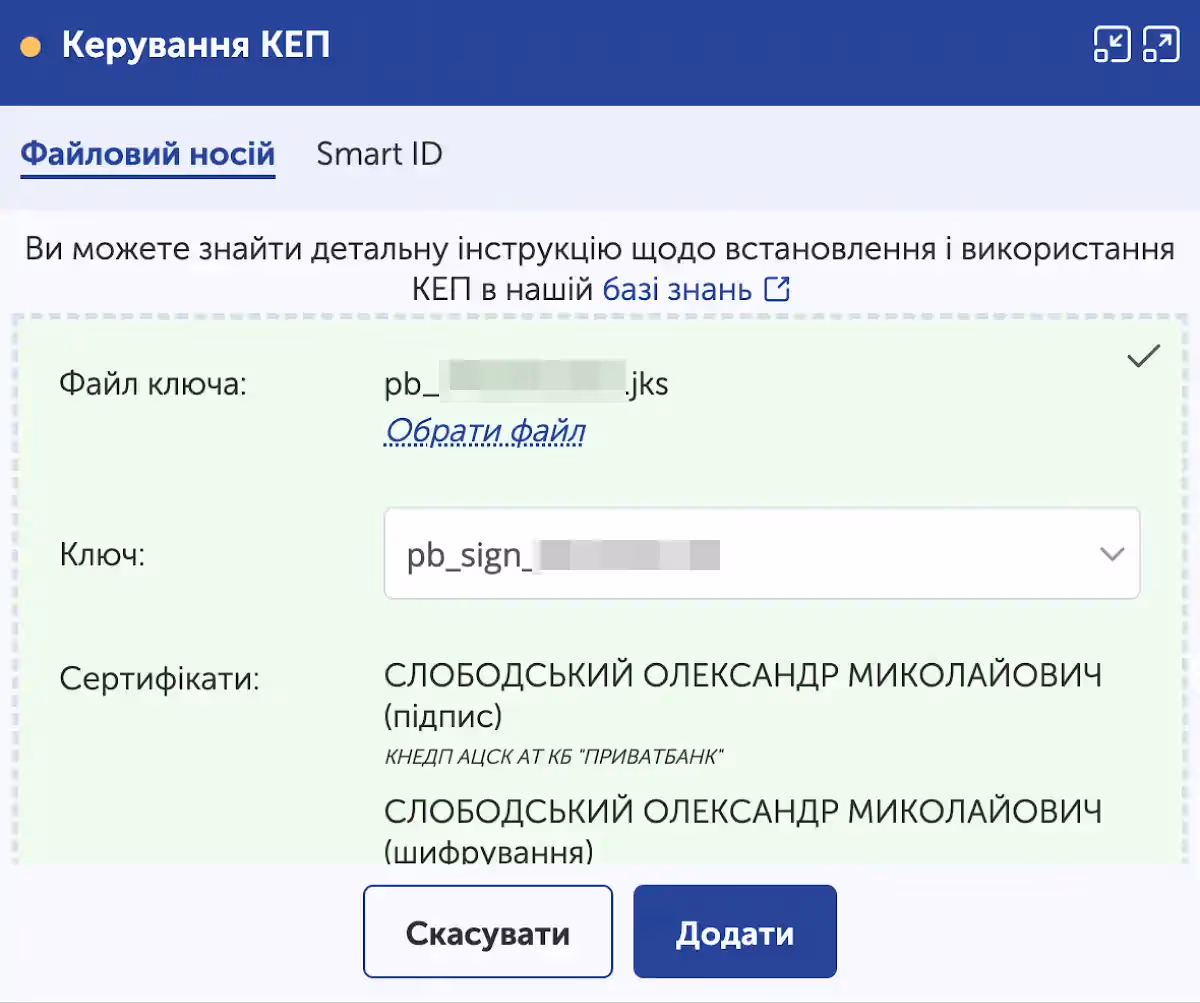Switch to the Smart ID tab
Viewport: 1200px width, 1003px height.
(379, 154)
